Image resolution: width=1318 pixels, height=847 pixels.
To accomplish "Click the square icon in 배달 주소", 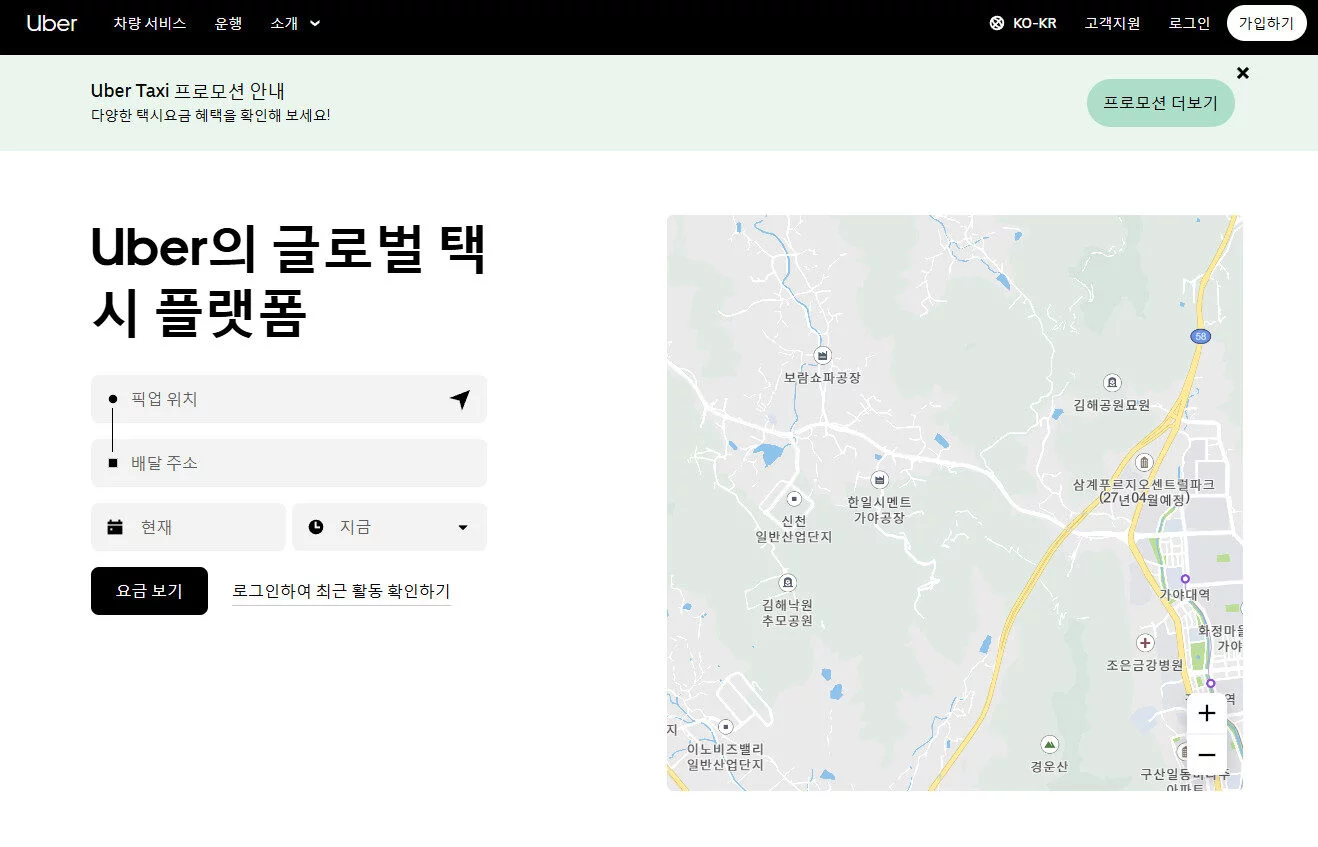I will coord(113,463).
